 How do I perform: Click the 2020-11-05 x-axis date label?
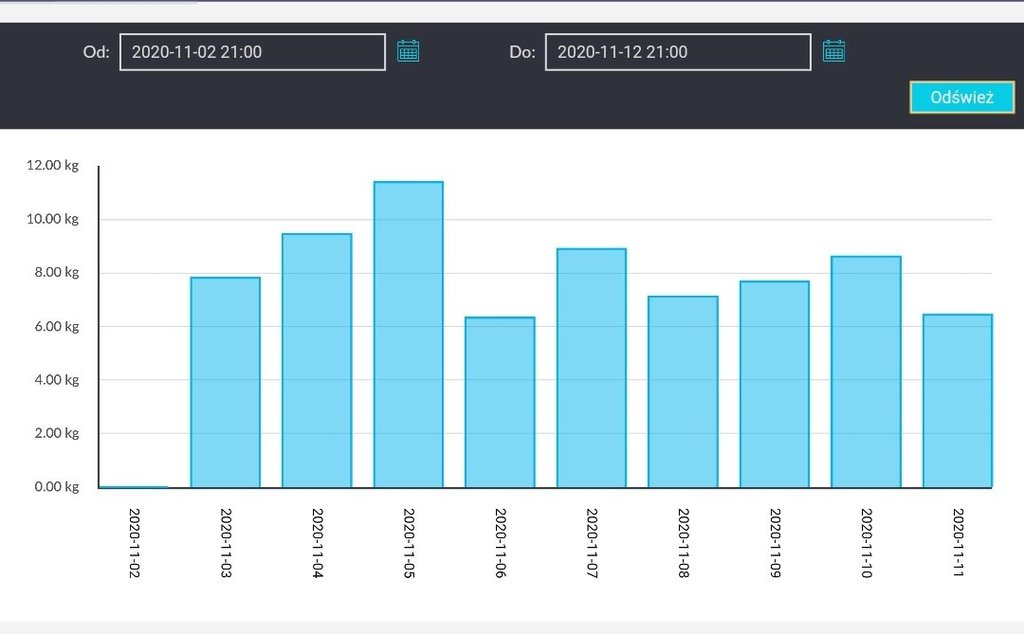[409, 545]
